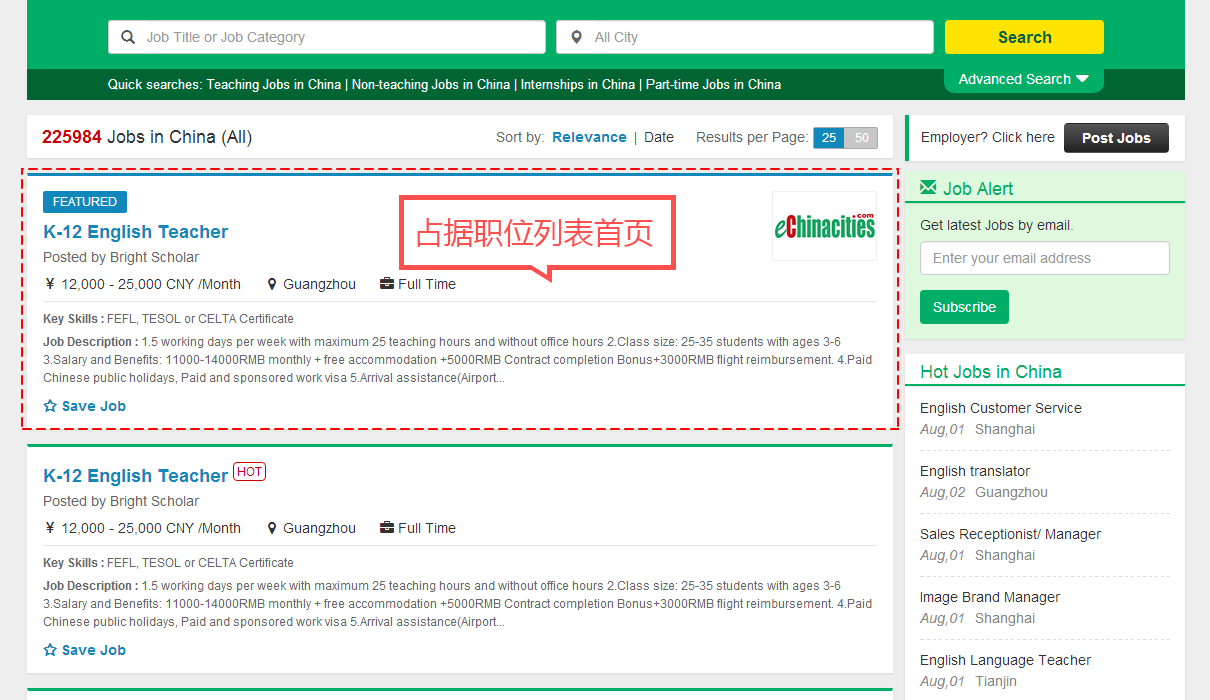Click the red HOT badge icon
The image size is (1210, 700).
tap(249, 472)
